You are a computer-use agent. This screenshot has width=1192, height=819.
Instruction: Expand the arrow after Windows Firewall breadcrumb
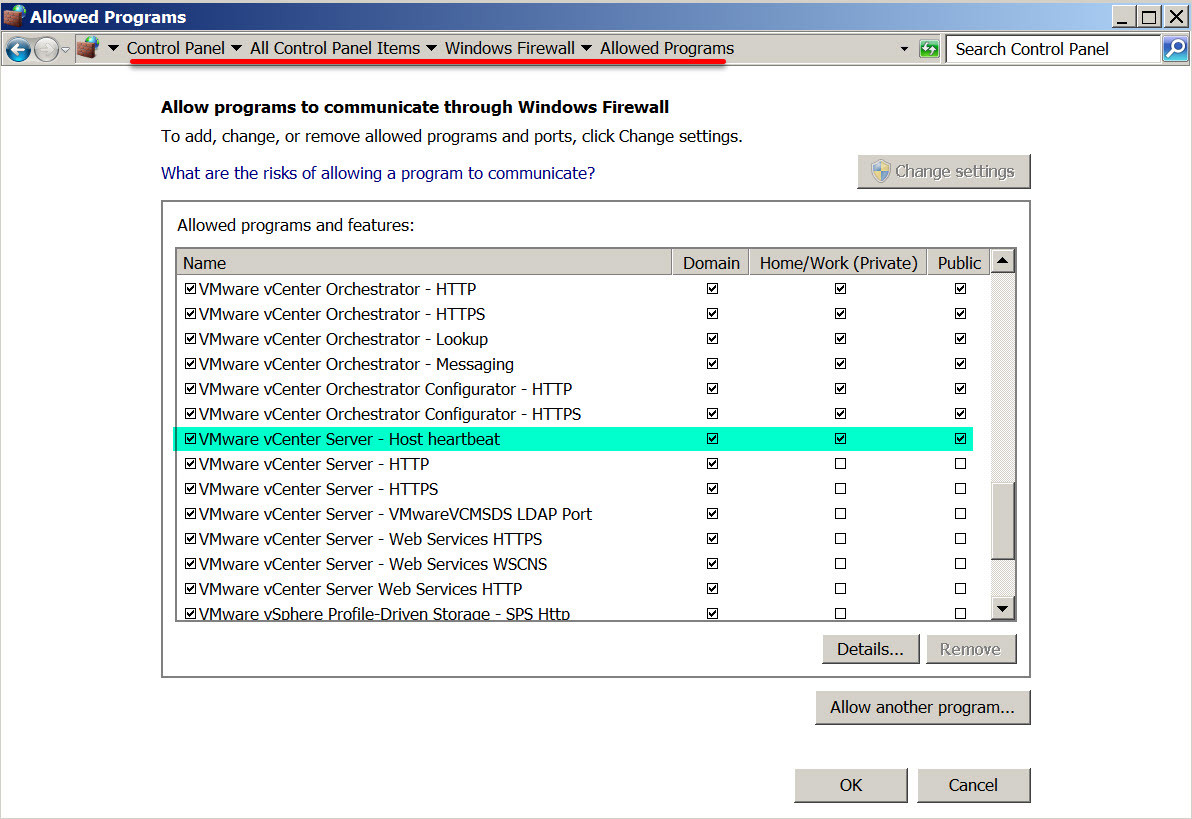(586, 48)
